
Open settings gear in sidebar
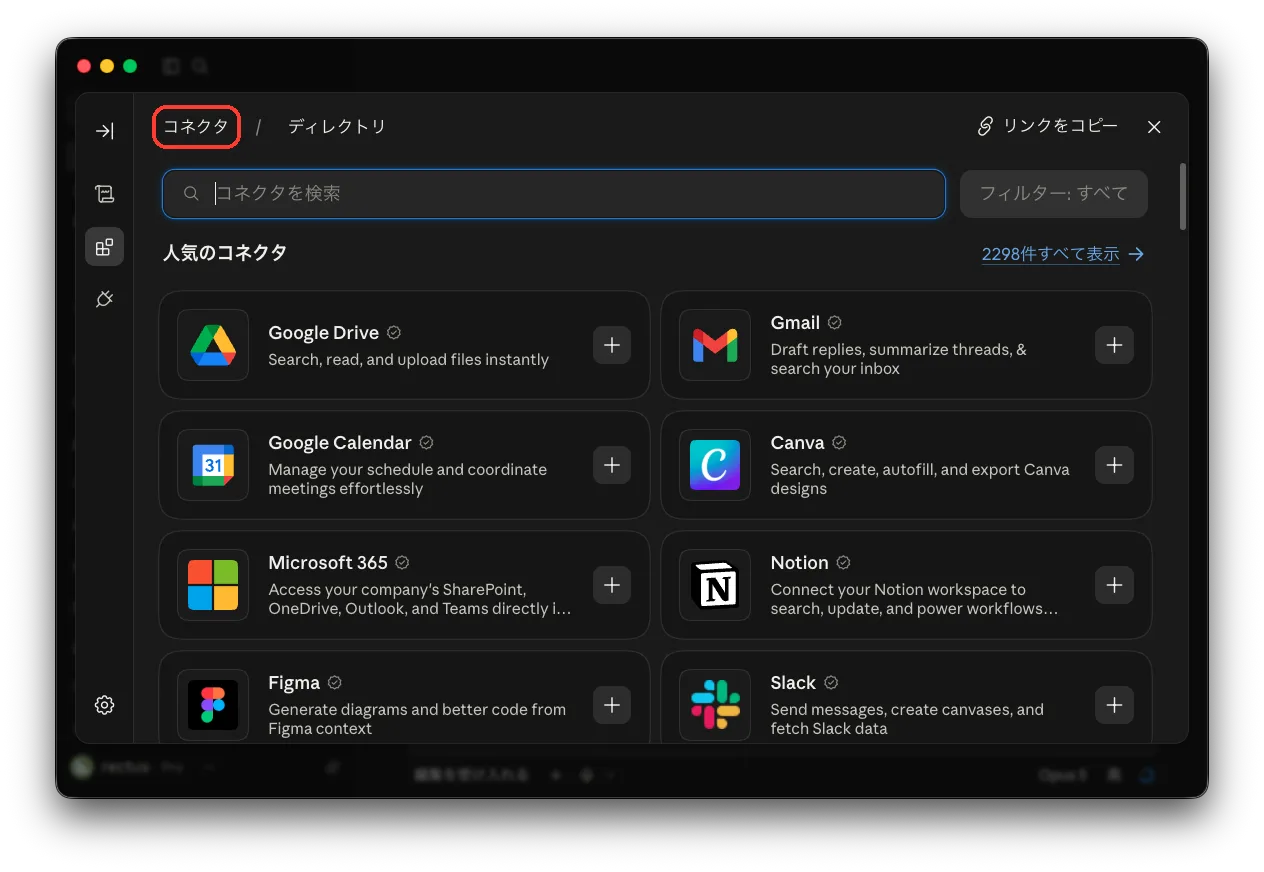[x=104, y=705]
